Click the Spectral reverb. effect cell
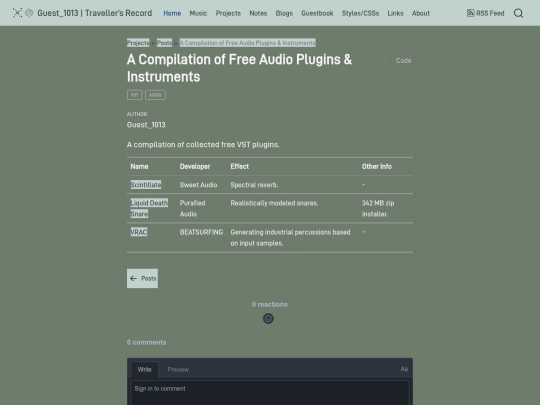540x405 pixels. click(x=254, y=185)
